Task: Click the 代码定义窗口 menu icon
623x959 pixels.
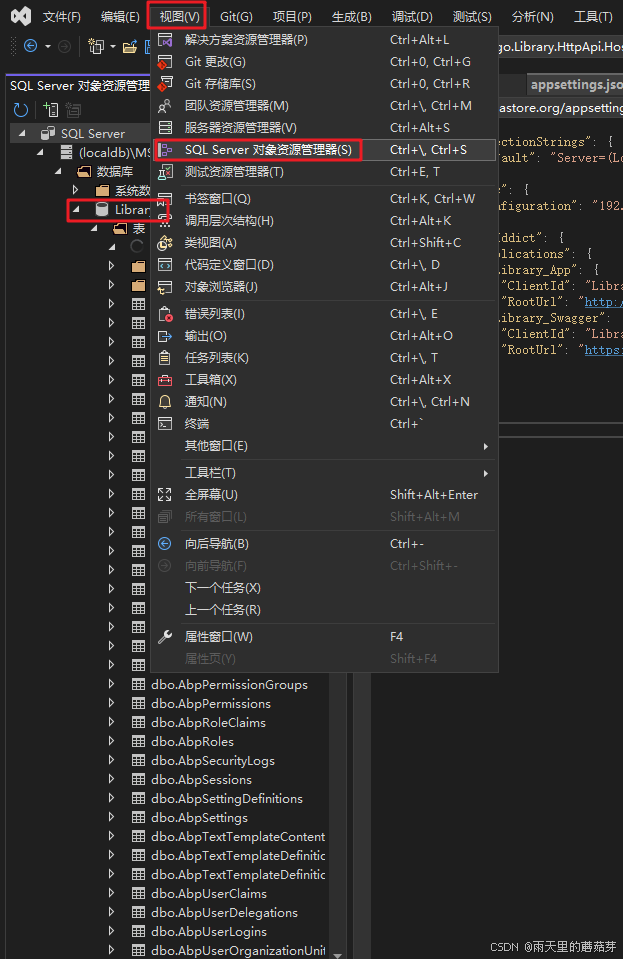Action: pyautogui.click(x=165, y=265)
